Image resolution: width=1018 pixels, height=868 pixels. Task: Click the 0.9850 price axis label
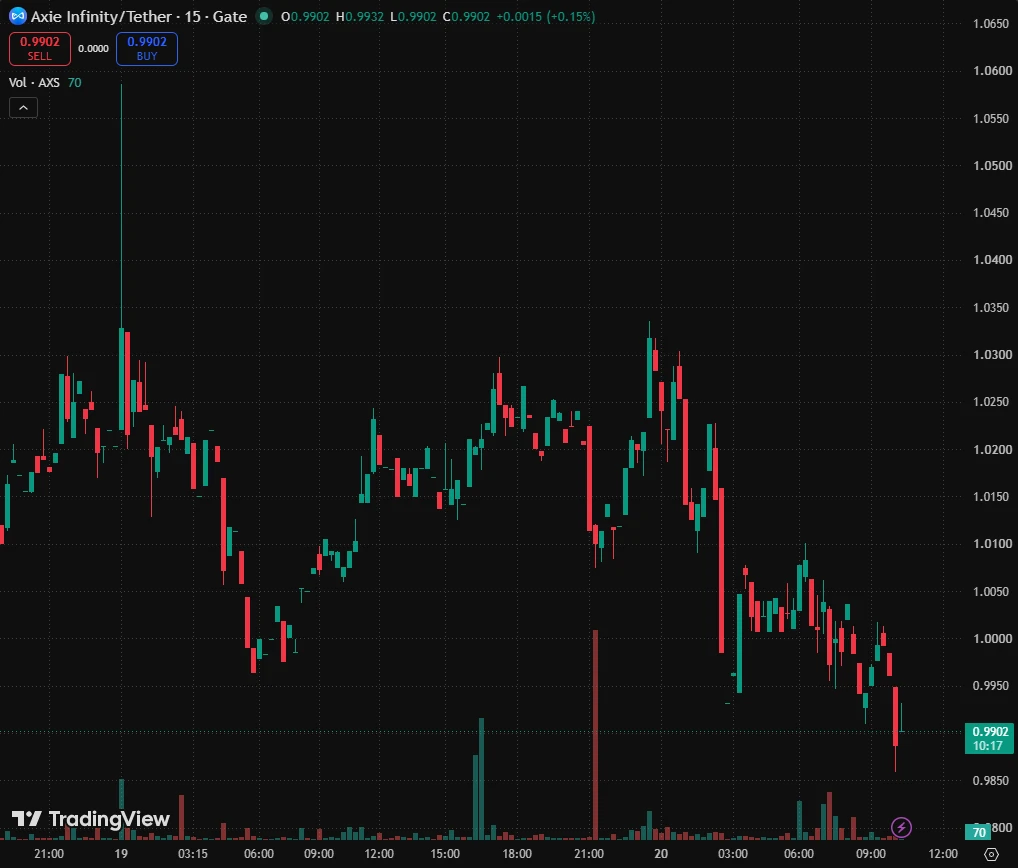(x=991, y=780)
